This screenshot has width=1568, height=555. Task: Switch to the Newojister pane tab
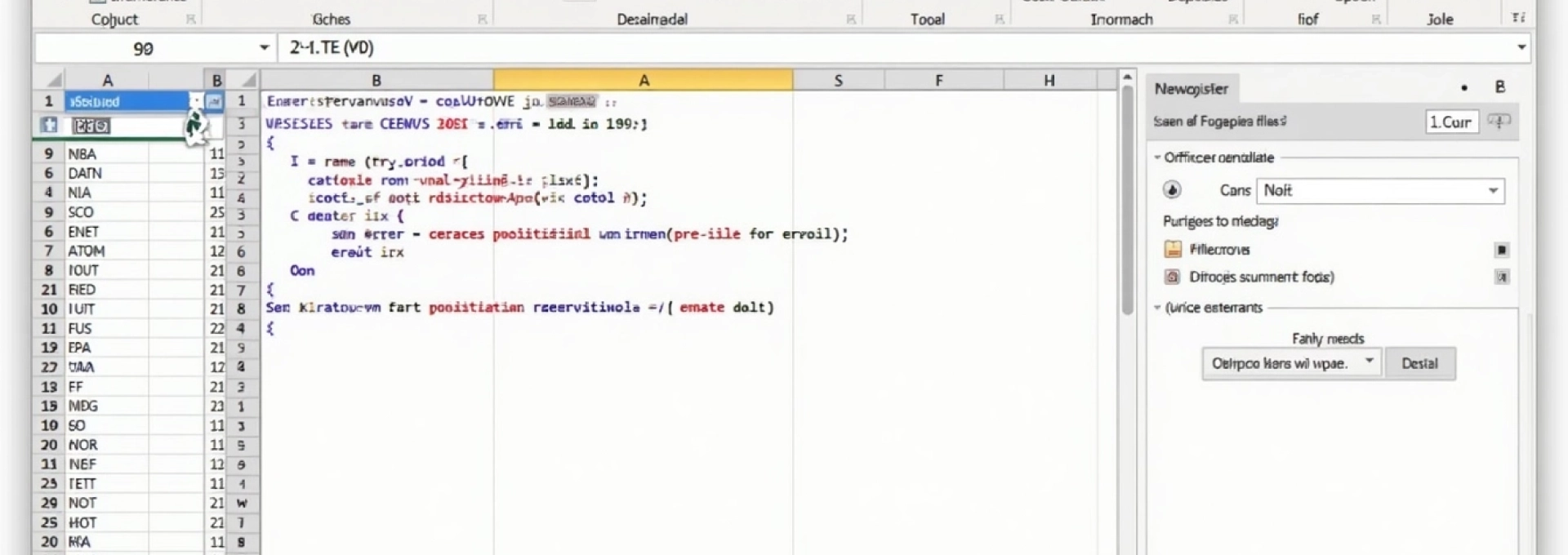[1192, 88]
